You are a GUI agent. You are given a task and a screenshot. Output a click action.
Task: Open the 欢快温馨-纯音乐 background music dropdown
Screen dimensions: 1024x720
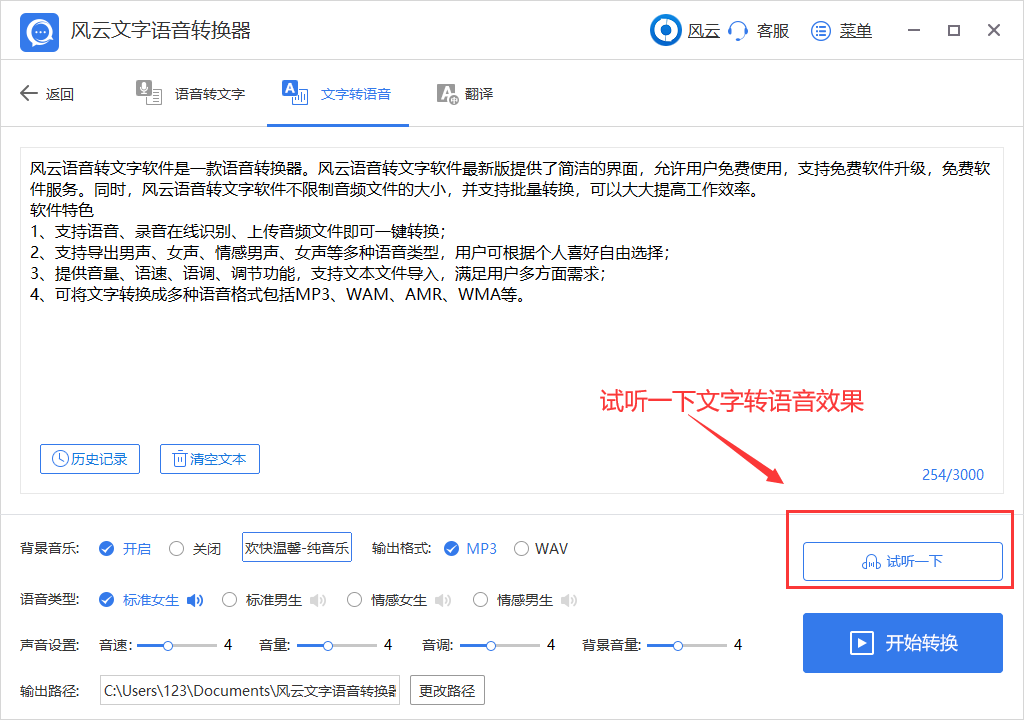click(x=297, y=548)
